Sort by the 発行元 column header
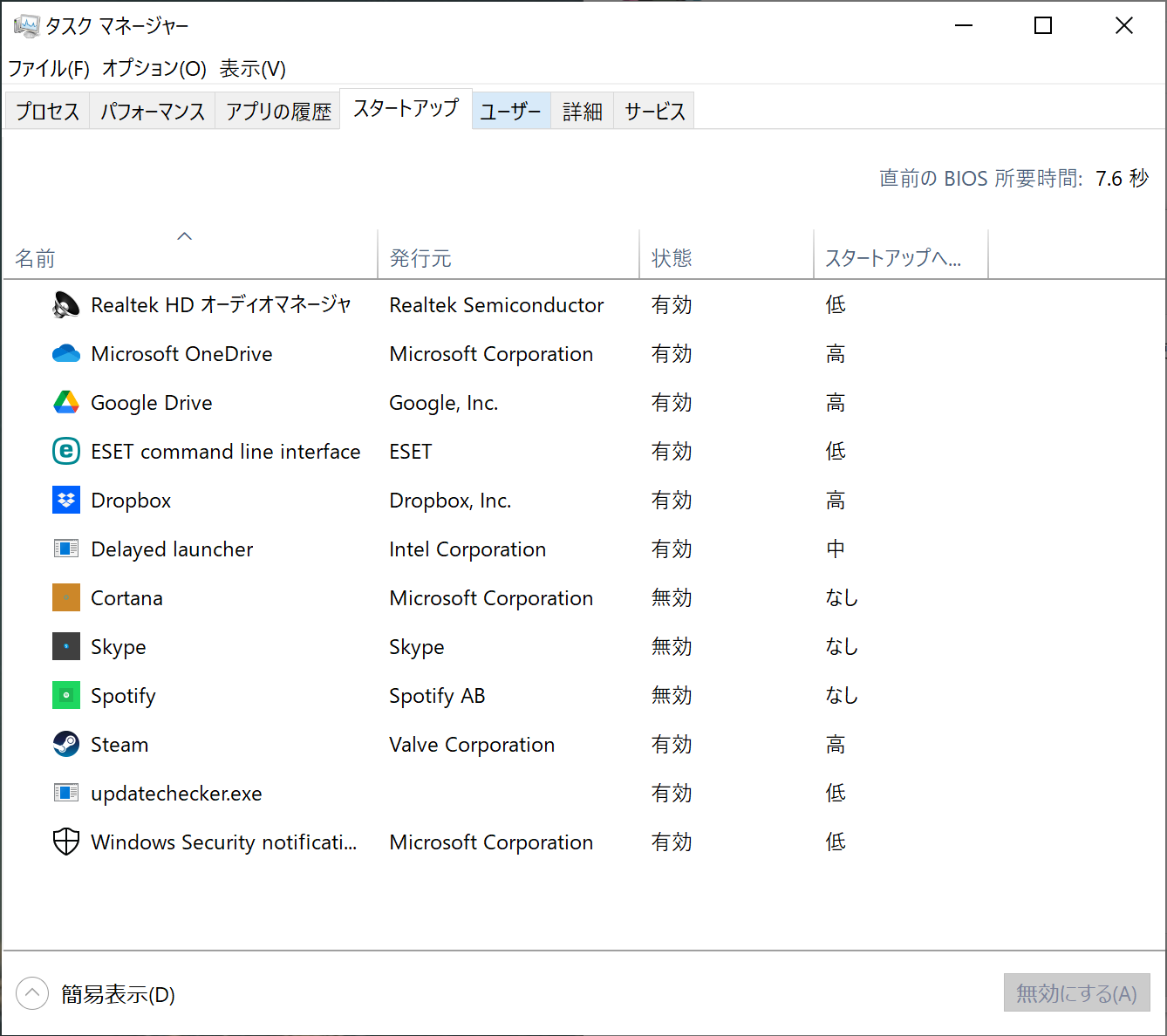 (508, 255)
